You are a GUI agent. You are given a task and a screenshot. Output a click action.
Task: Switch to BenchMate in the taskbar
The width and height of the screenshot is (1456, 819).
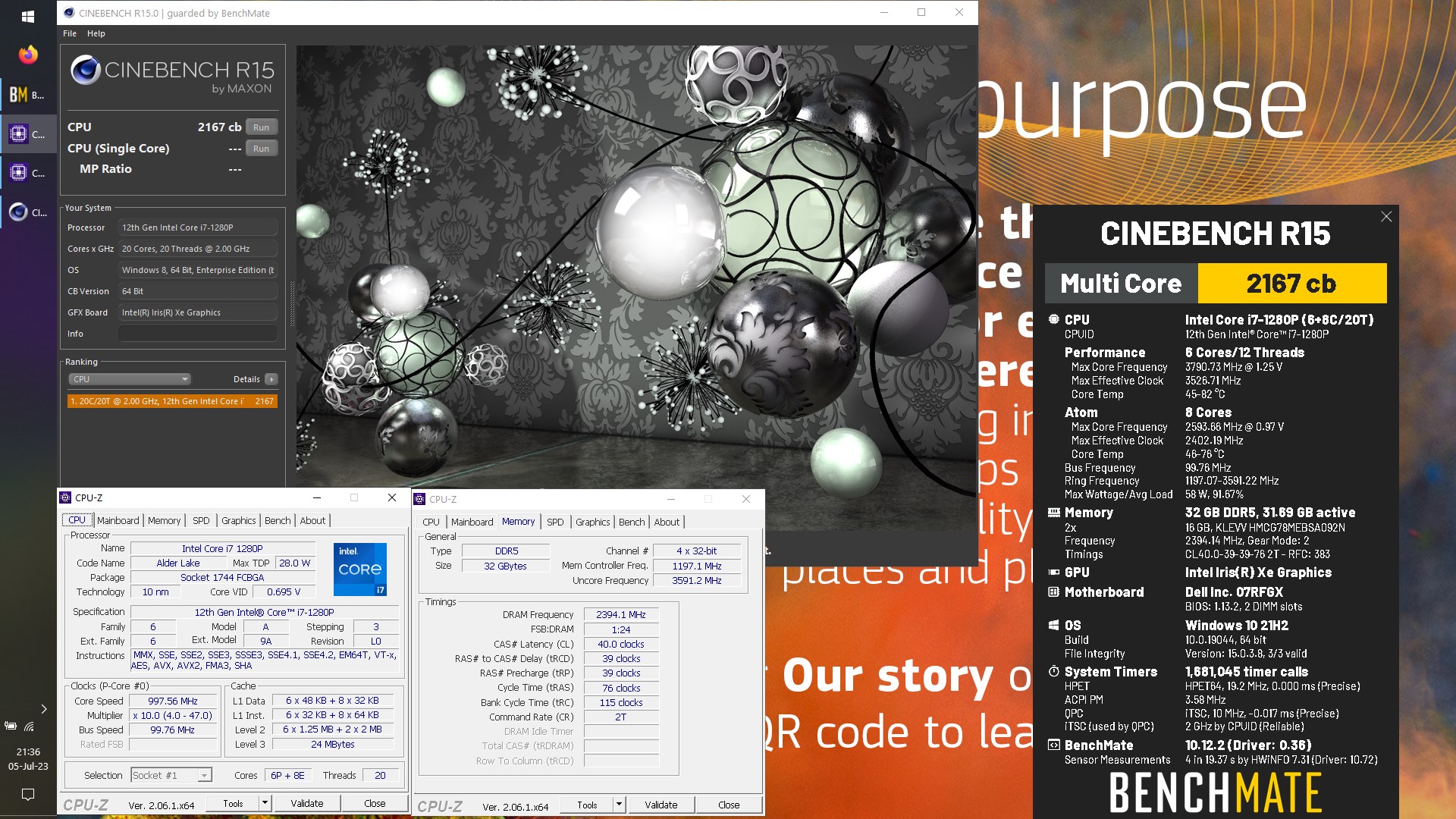(28, 95)
